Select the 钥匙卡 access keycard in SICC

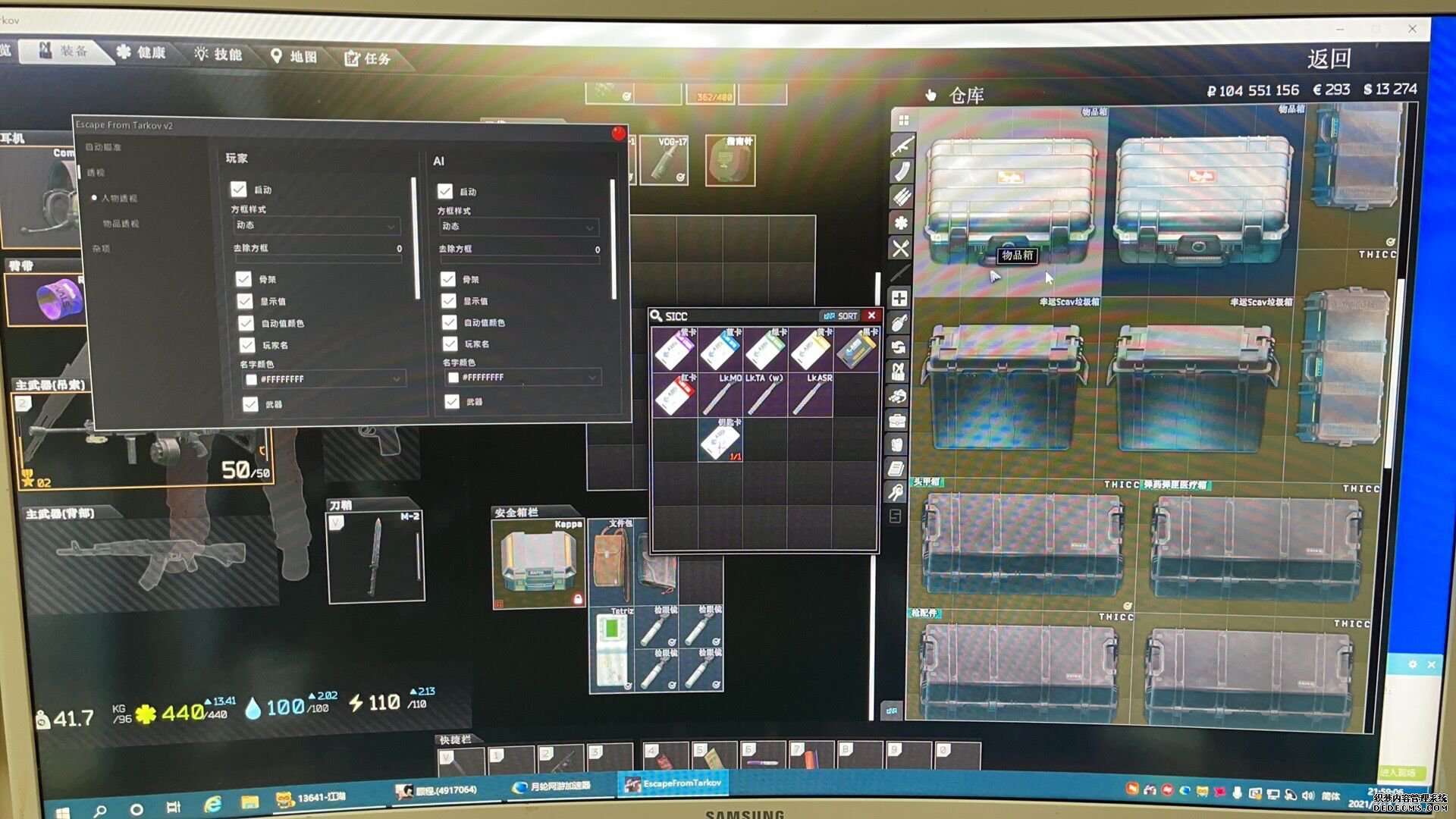pos(720,440)
